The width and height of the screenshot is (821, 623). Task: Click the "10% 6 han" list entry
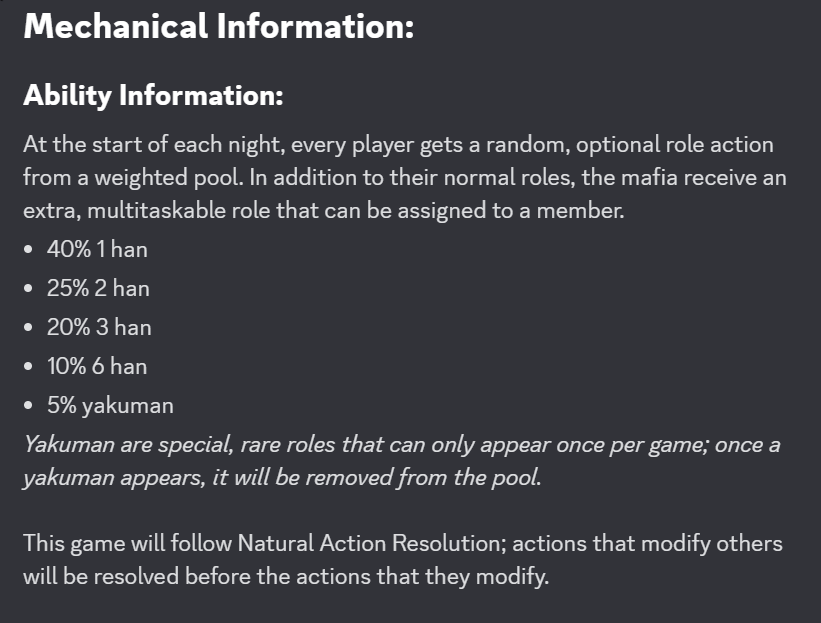point(97,366)
